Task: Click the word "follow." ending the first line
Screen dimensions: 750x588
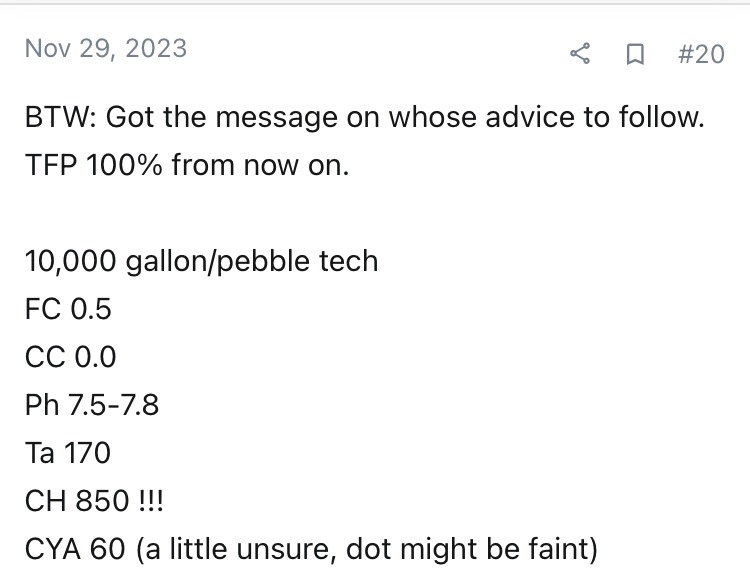Action: tap(662, 117)
